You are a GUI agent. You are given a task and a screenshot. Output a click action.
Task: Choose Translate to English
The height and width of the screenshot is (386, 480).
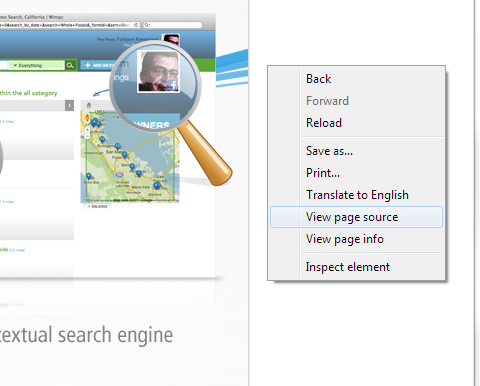pyautogui.click(x=356, y=195)
